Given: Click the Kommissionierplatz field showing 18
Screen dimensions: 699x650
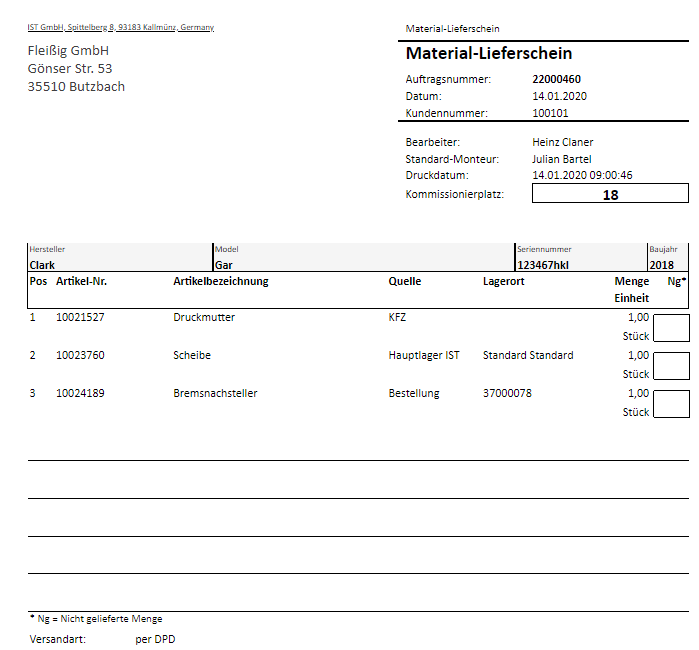Looking at the screenshot, I should point(610,195).
